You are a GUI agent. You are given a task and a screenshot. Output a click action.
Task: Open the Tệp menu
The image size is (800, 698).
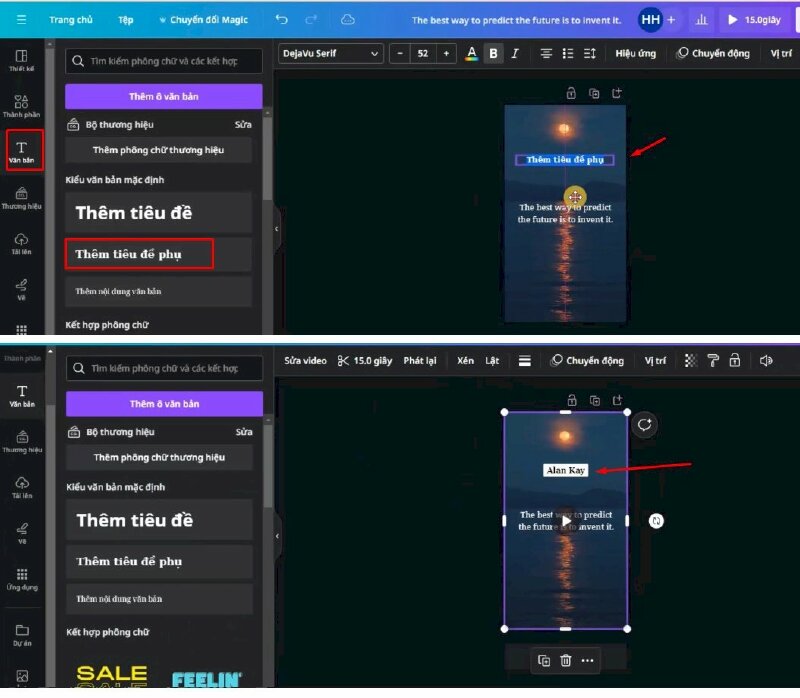point(125,20)
